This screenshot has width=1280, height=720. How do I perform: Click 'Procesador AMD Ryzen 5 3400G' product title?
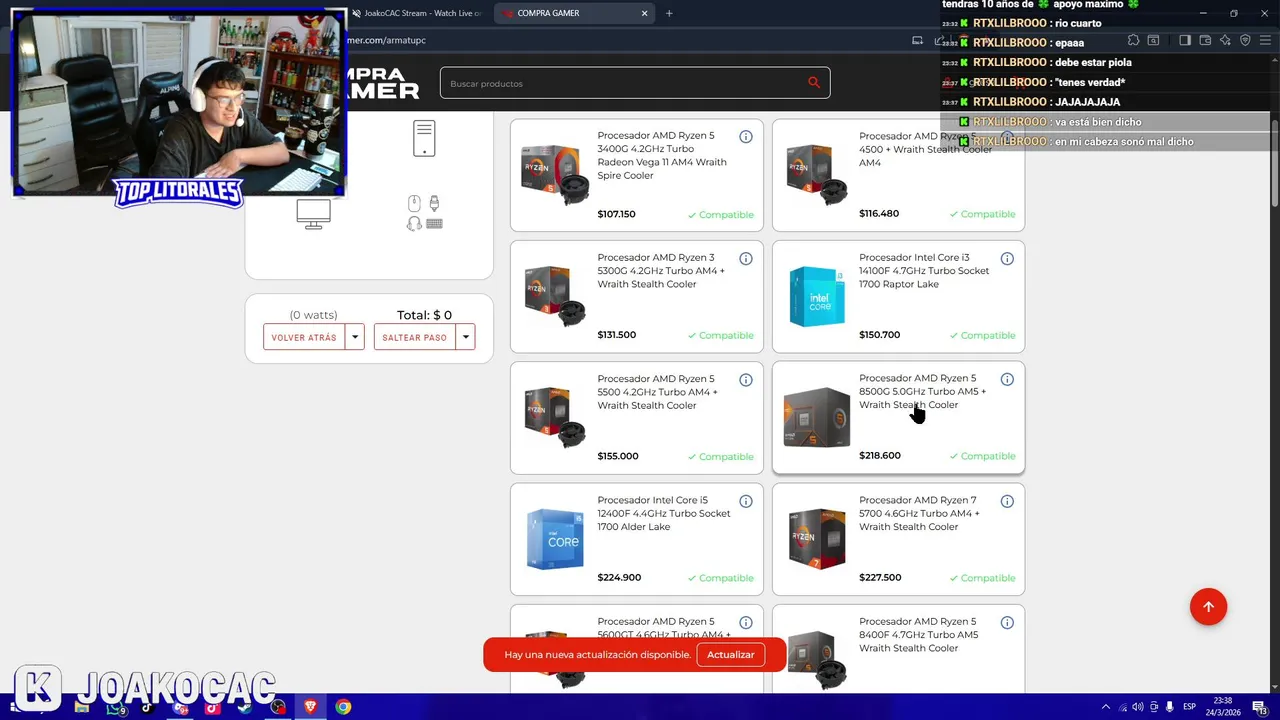tap(662, 155)
